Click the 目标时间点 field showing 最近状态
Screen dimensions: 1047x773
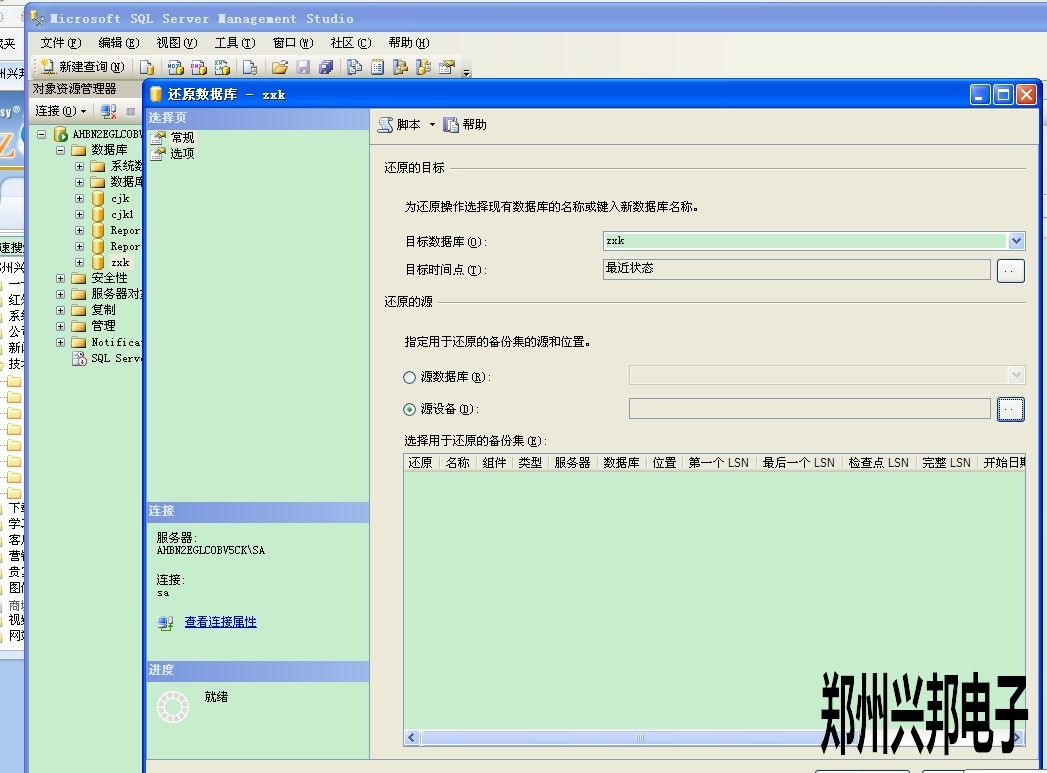point(797,269)
